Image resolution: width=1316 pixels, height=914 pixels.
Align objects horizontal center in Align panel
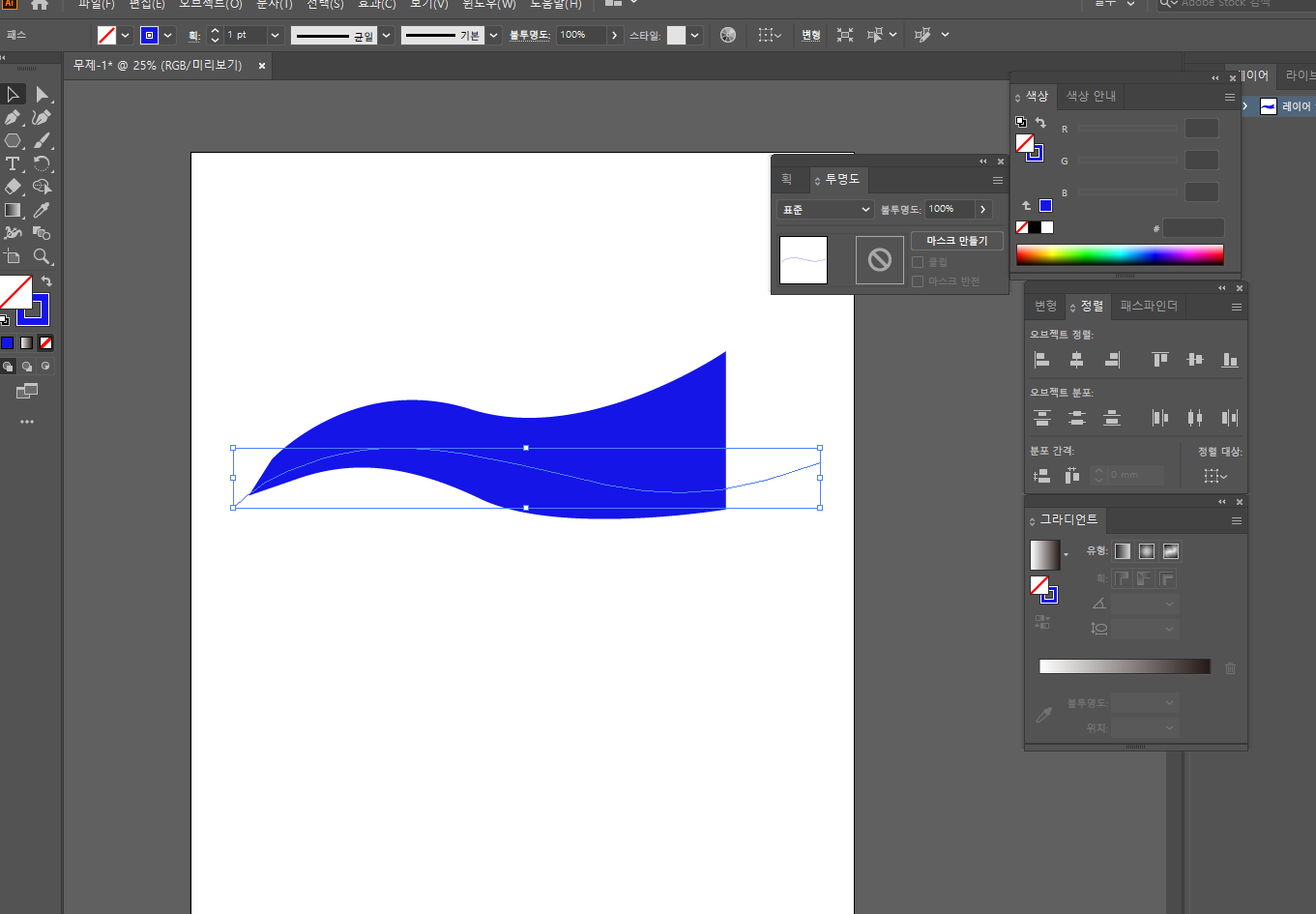(1076, 360)
